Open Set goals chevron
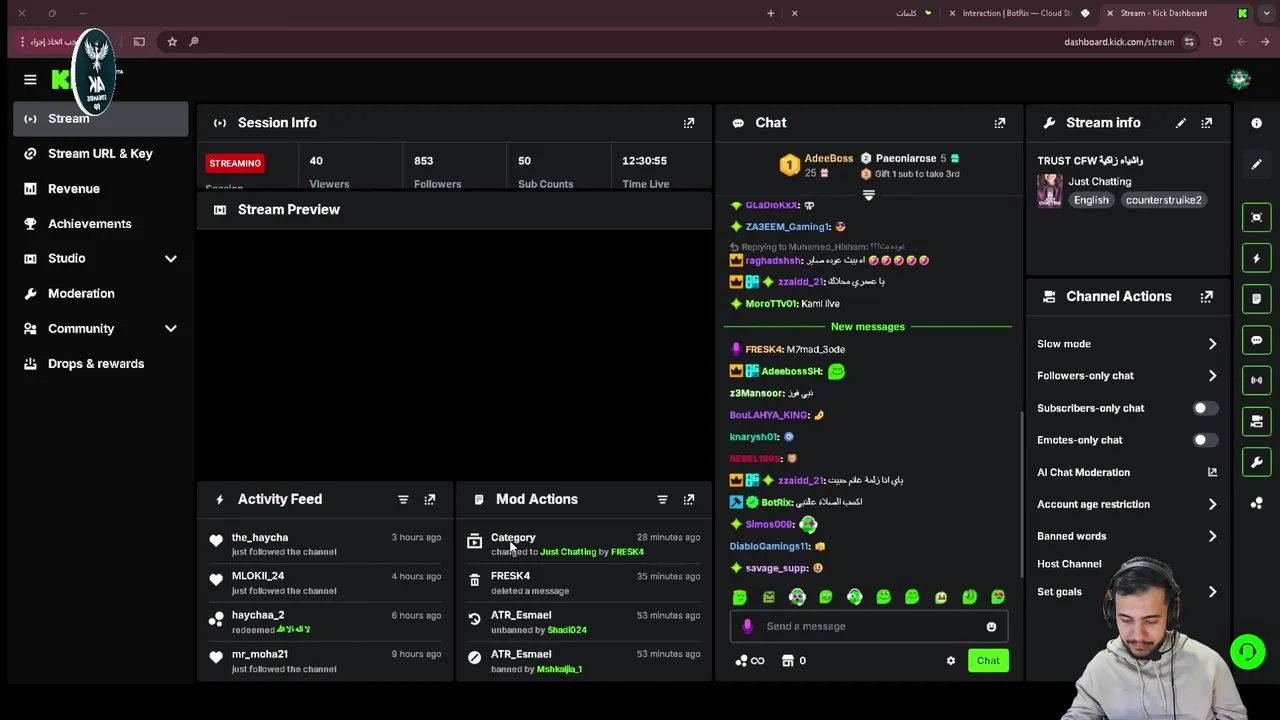Image resolution: width=1280 pixels, height=720 pixels. pos(1212,592)
